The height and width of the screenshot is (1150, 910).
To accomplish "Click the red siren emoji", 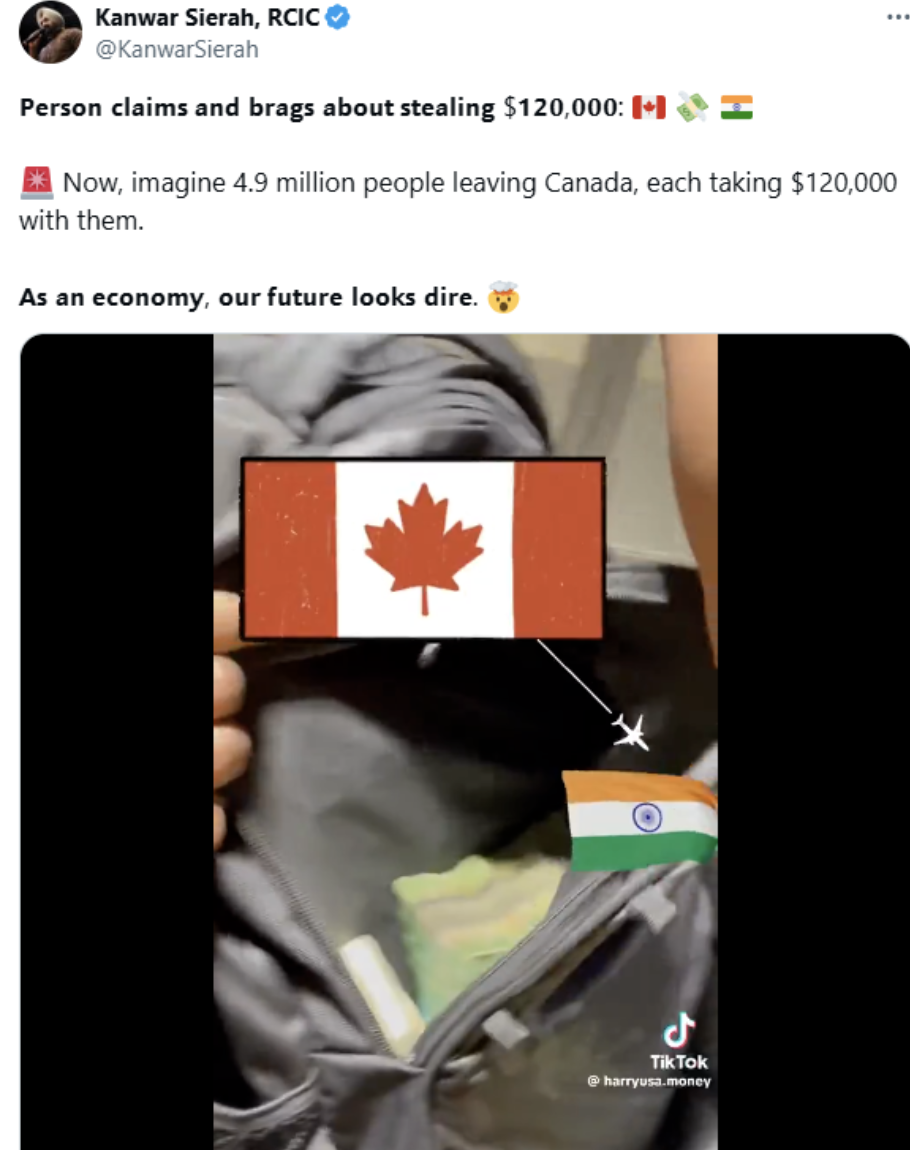I will point(37,183).
